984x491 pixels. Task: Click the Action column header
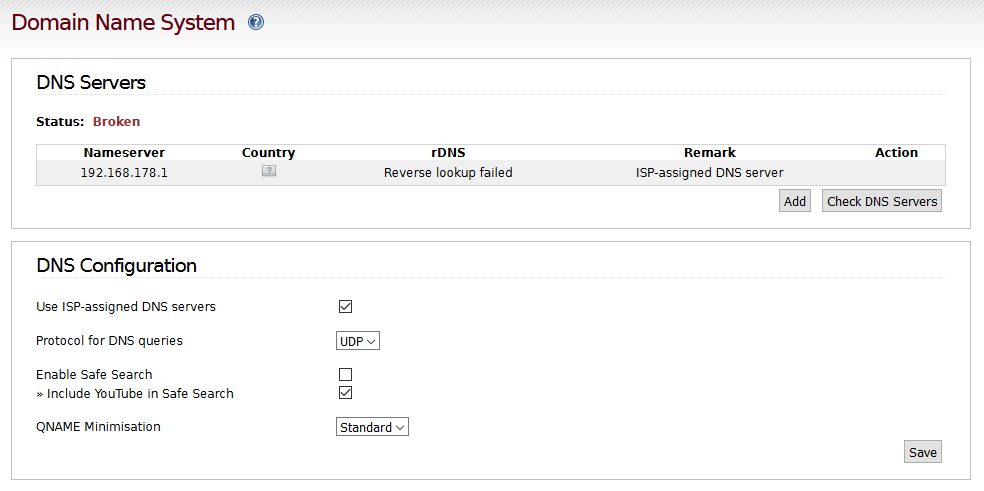[x=896, y=153]
